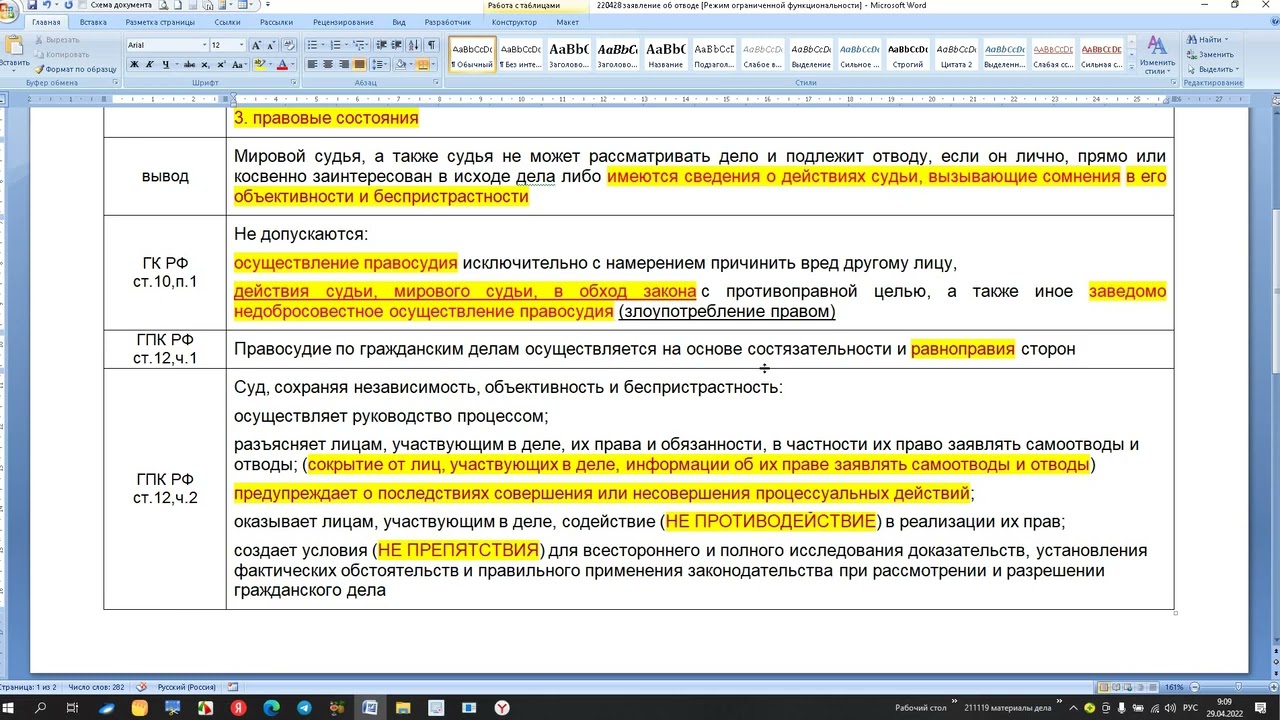The image size is (1280, 720).
Task: Expand the Найти dropdown arrow
Action: click(1227, 40)
